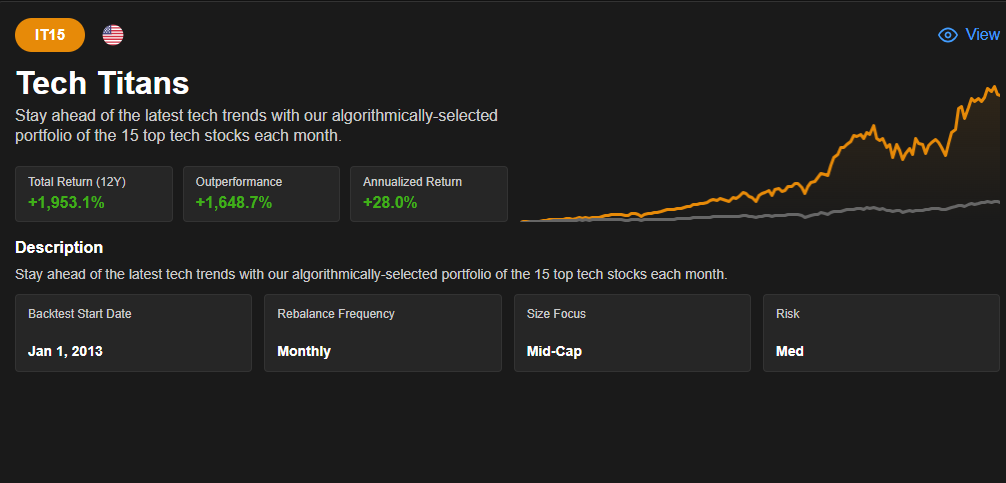This screenshot has height=483, width=1006.
Task: Click the orange portfolio performance line
Action: coord(834,157)
